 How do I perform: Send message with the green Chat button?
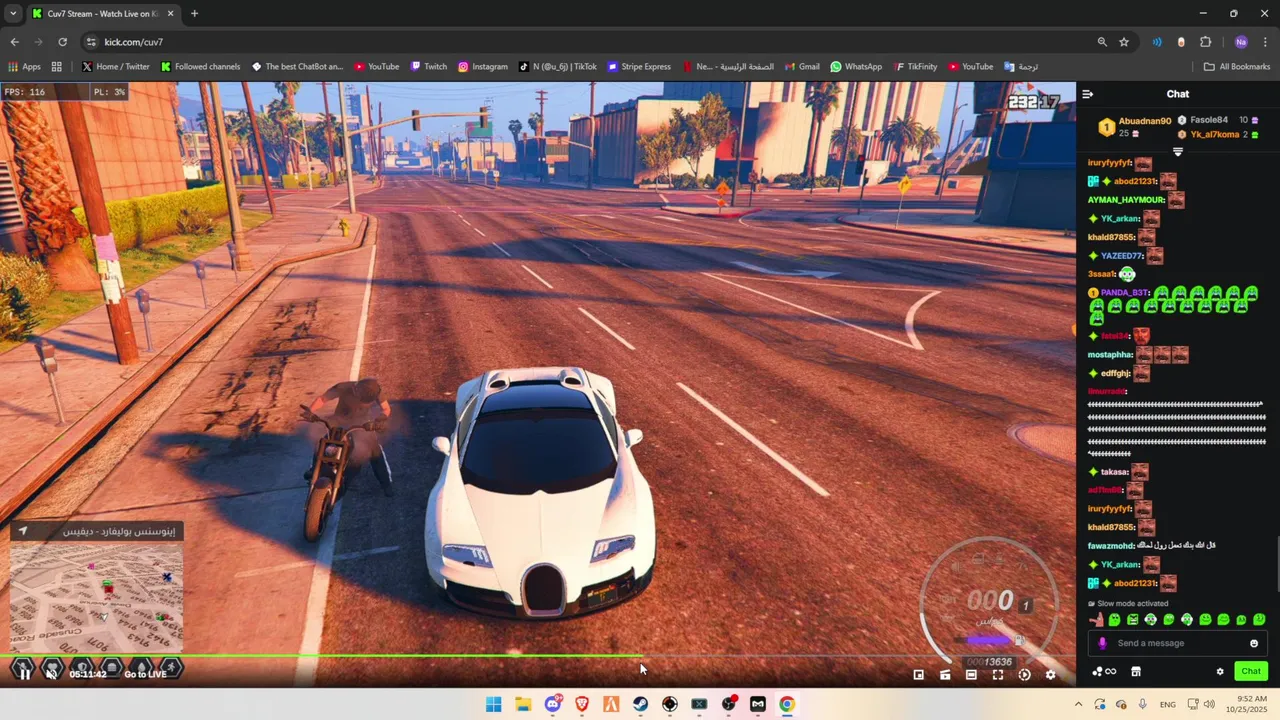[x=1250, y=671]
